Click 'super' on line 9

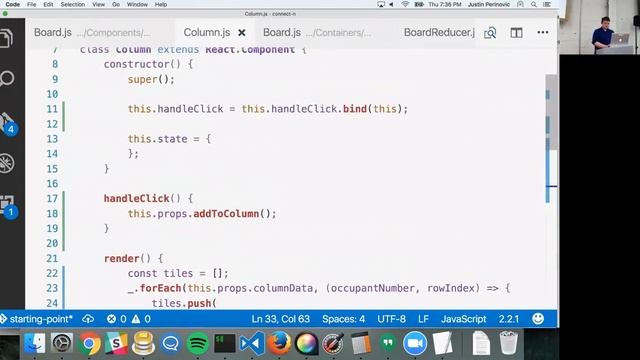pos(142,79)
